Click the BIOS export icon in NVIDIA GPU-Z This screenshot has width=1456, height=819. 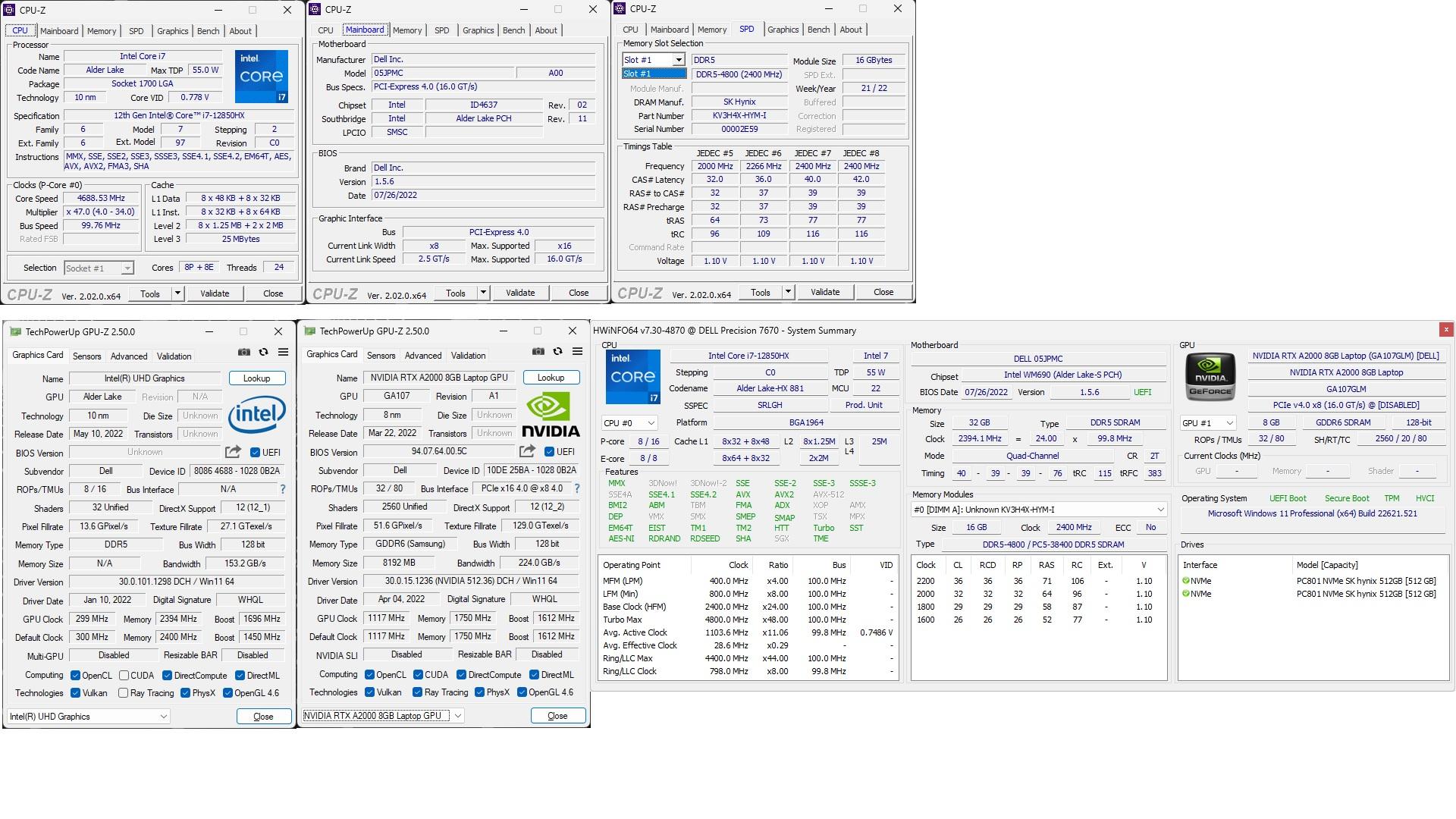click(x=526, y=451)
